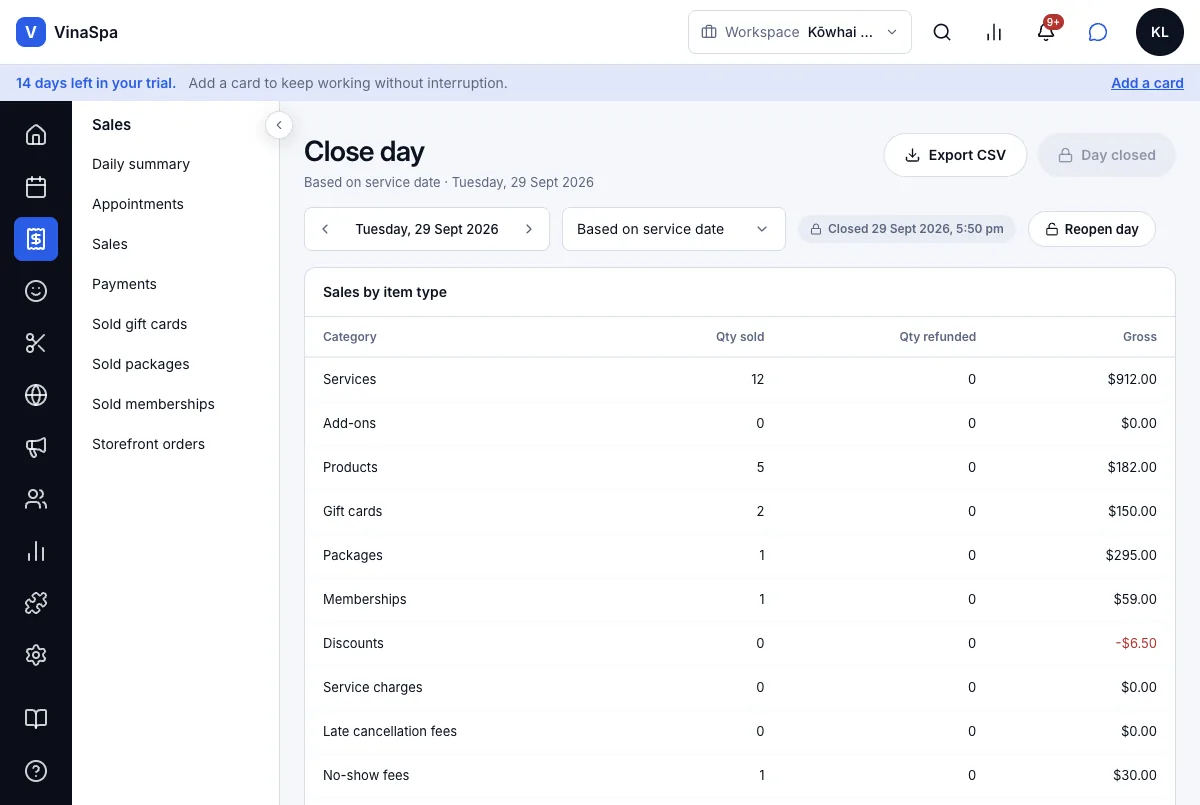Open the Add-ons puzzle piece icon
This screenshot has width=1200, height=805.
pyautogui.click(x=36, y=603)
